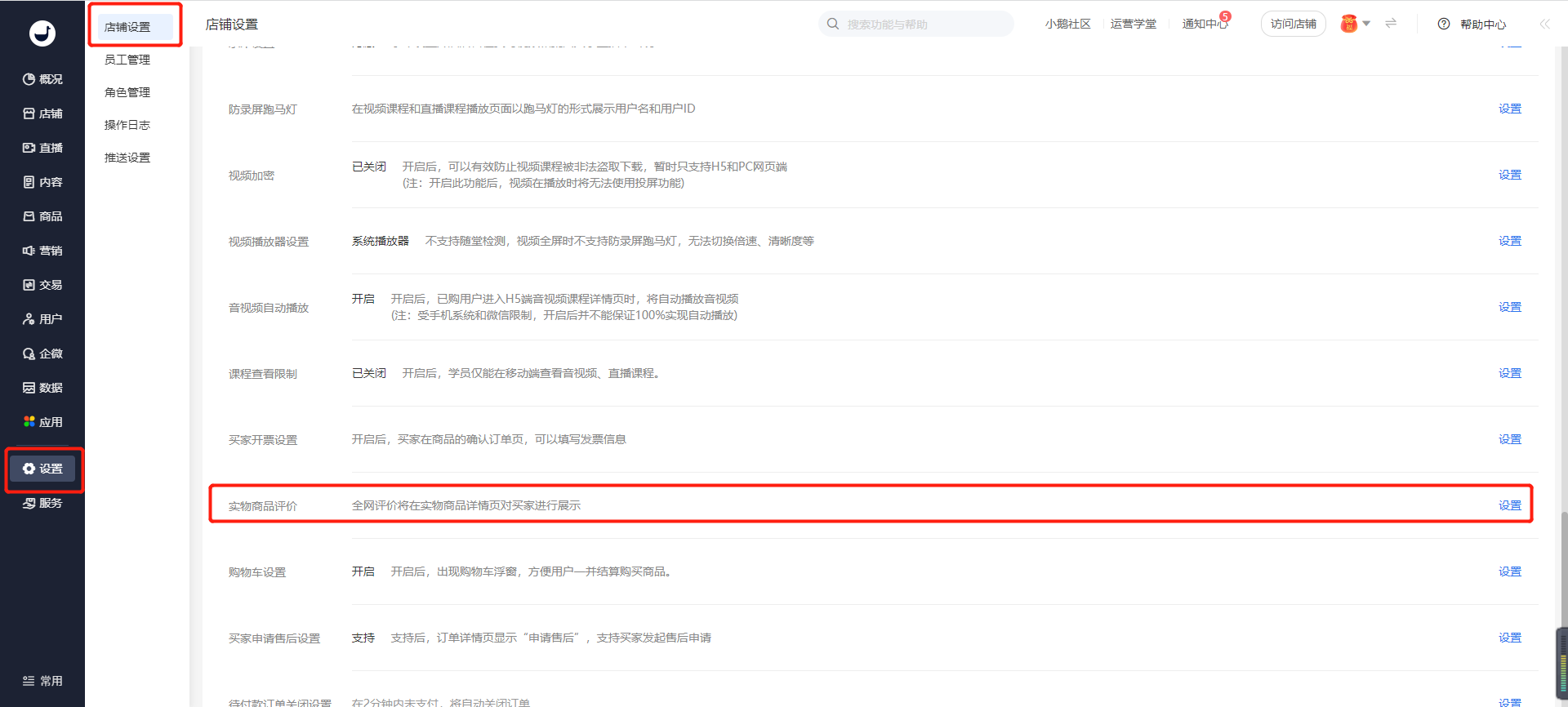Click 设置 for 买家申请售后设置
This screenshot has height=707, width=1568.
[1510, 638]
